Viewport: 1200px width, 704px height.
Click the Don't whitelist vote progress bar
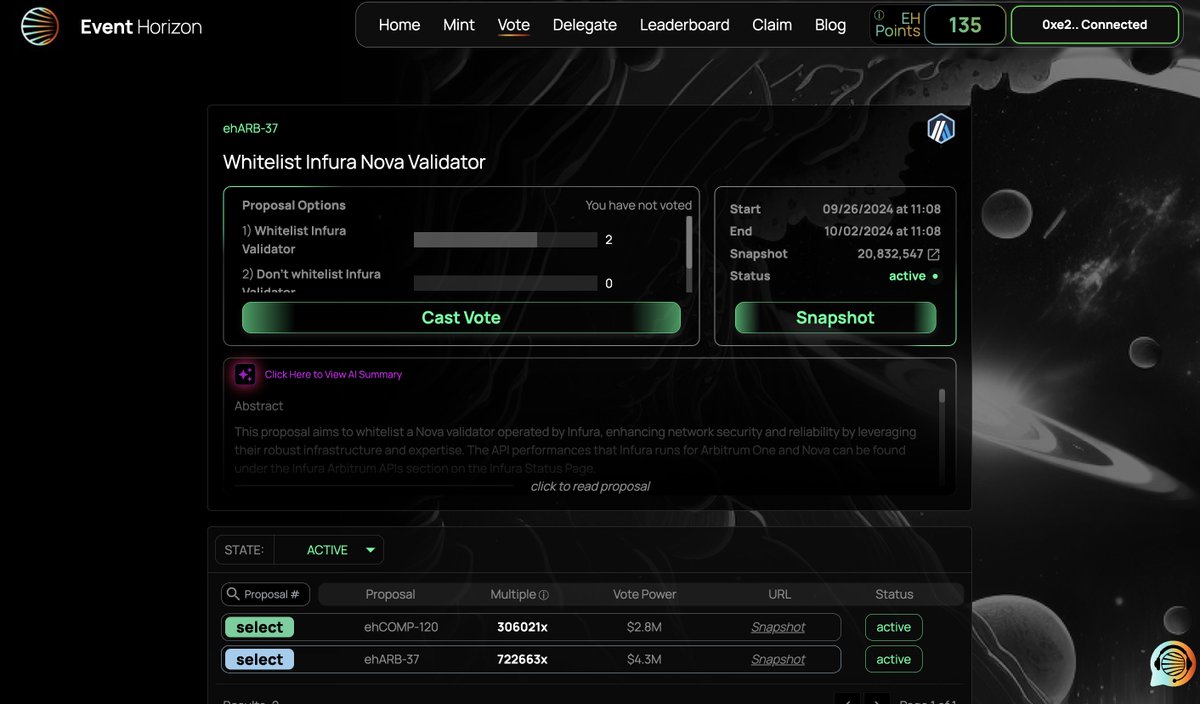(x=505, y=283)
